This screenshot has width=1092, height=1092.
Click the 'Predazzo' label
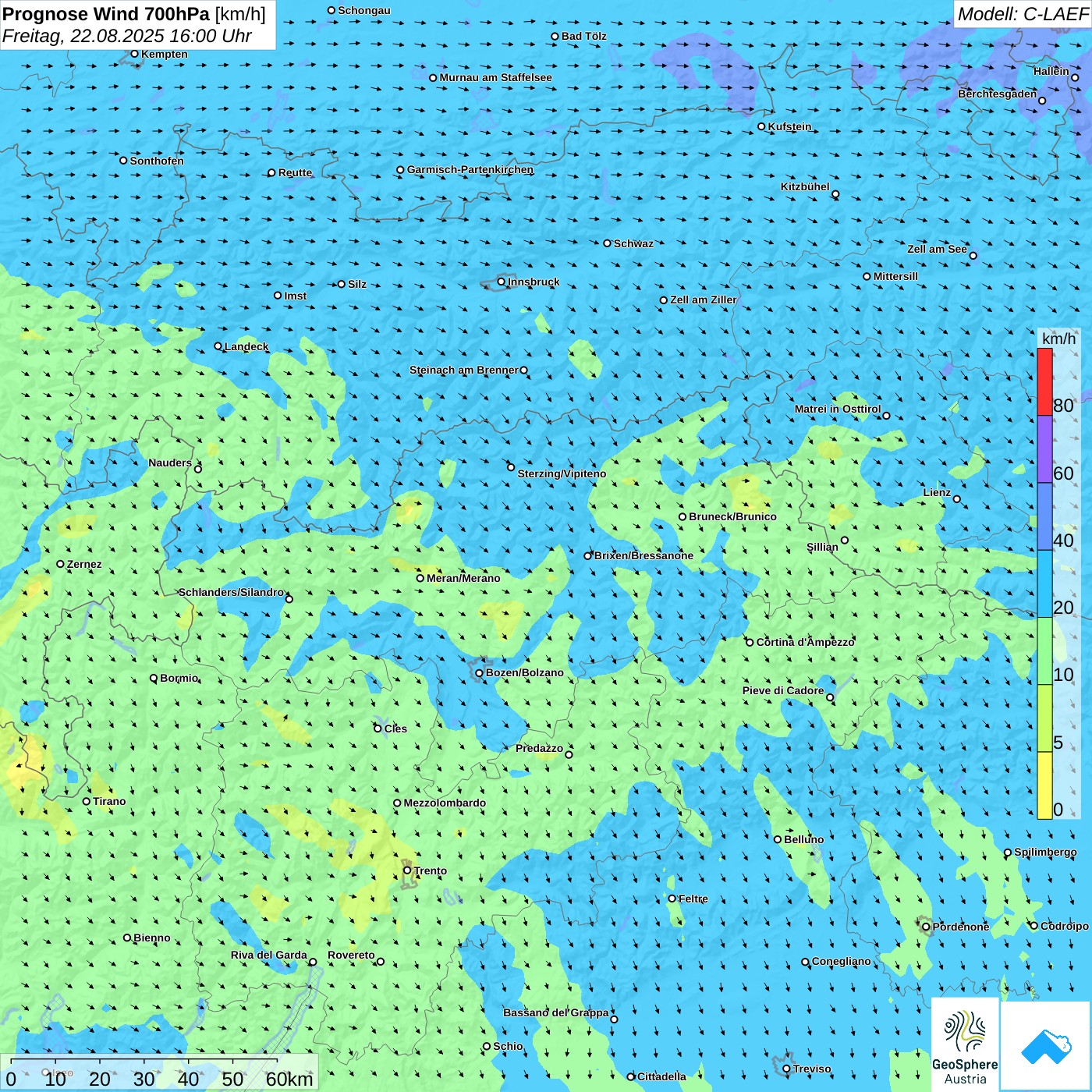click(539, 748)
